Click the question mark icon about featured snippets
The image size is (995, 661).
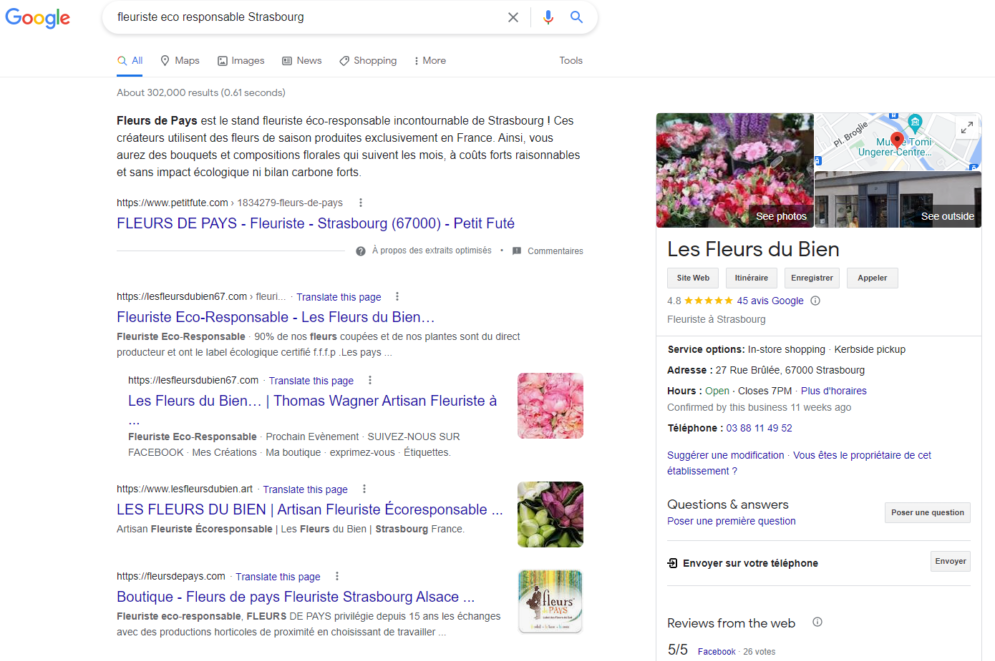(x=360, y=251)
